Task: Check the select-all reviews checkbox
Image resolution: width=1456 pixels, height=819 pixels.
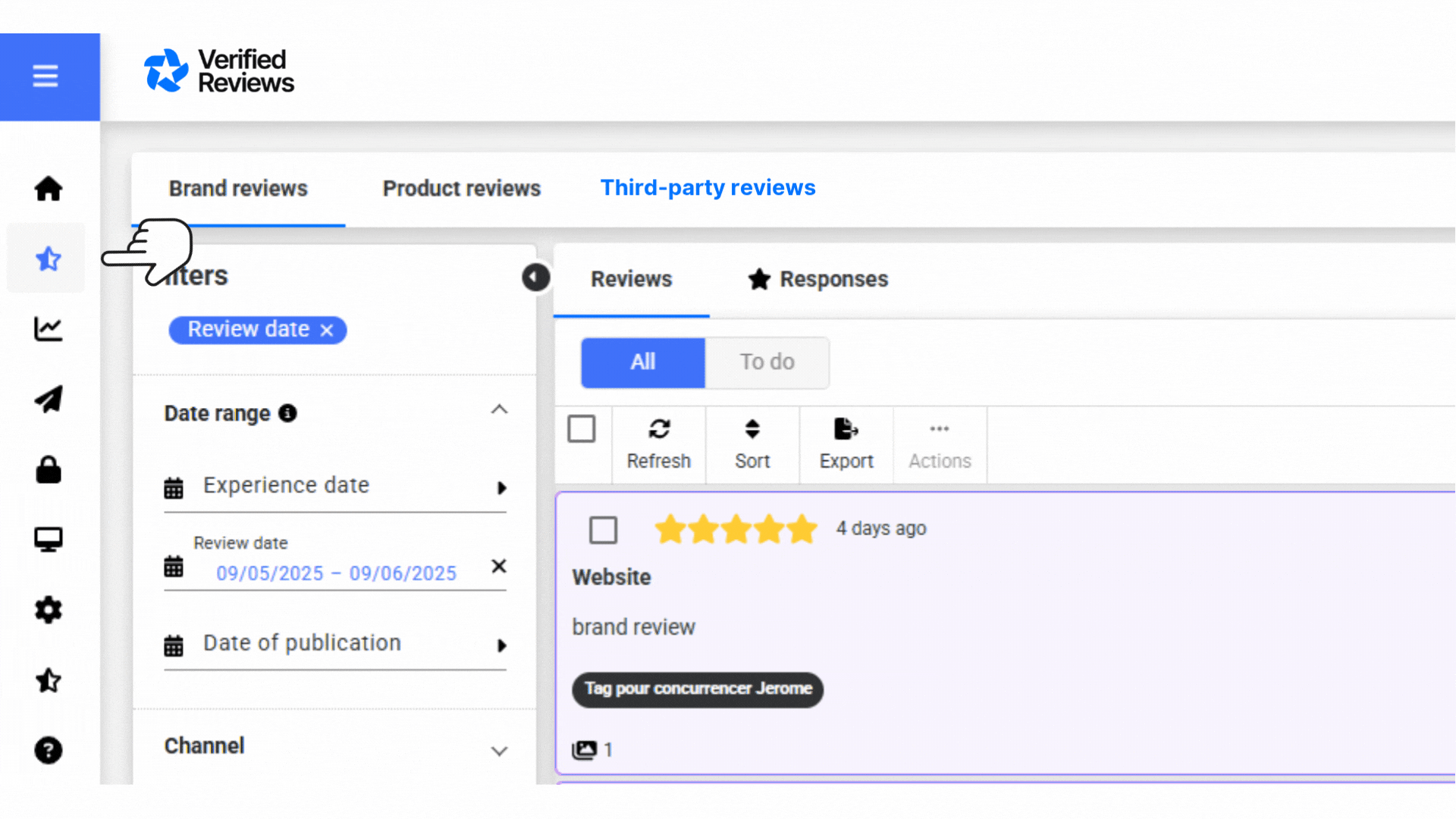Action: coord(582,428)
